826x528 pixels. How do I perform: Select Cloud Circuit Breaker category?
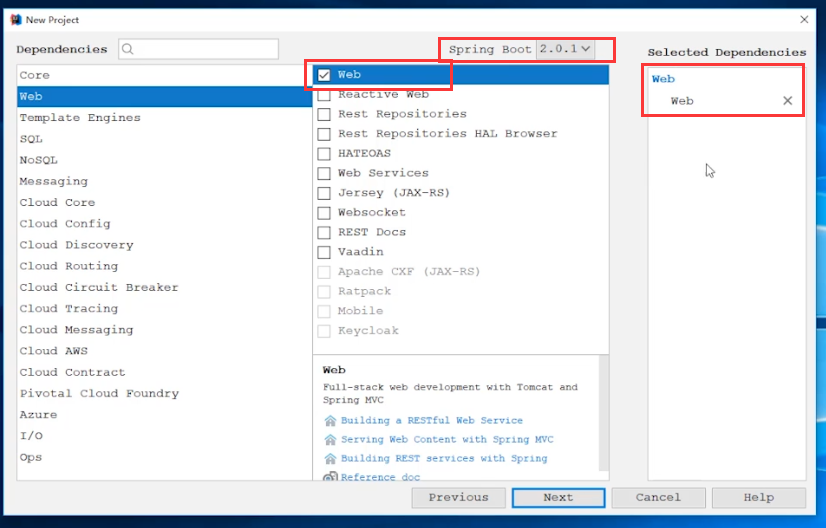click(164, 287)
